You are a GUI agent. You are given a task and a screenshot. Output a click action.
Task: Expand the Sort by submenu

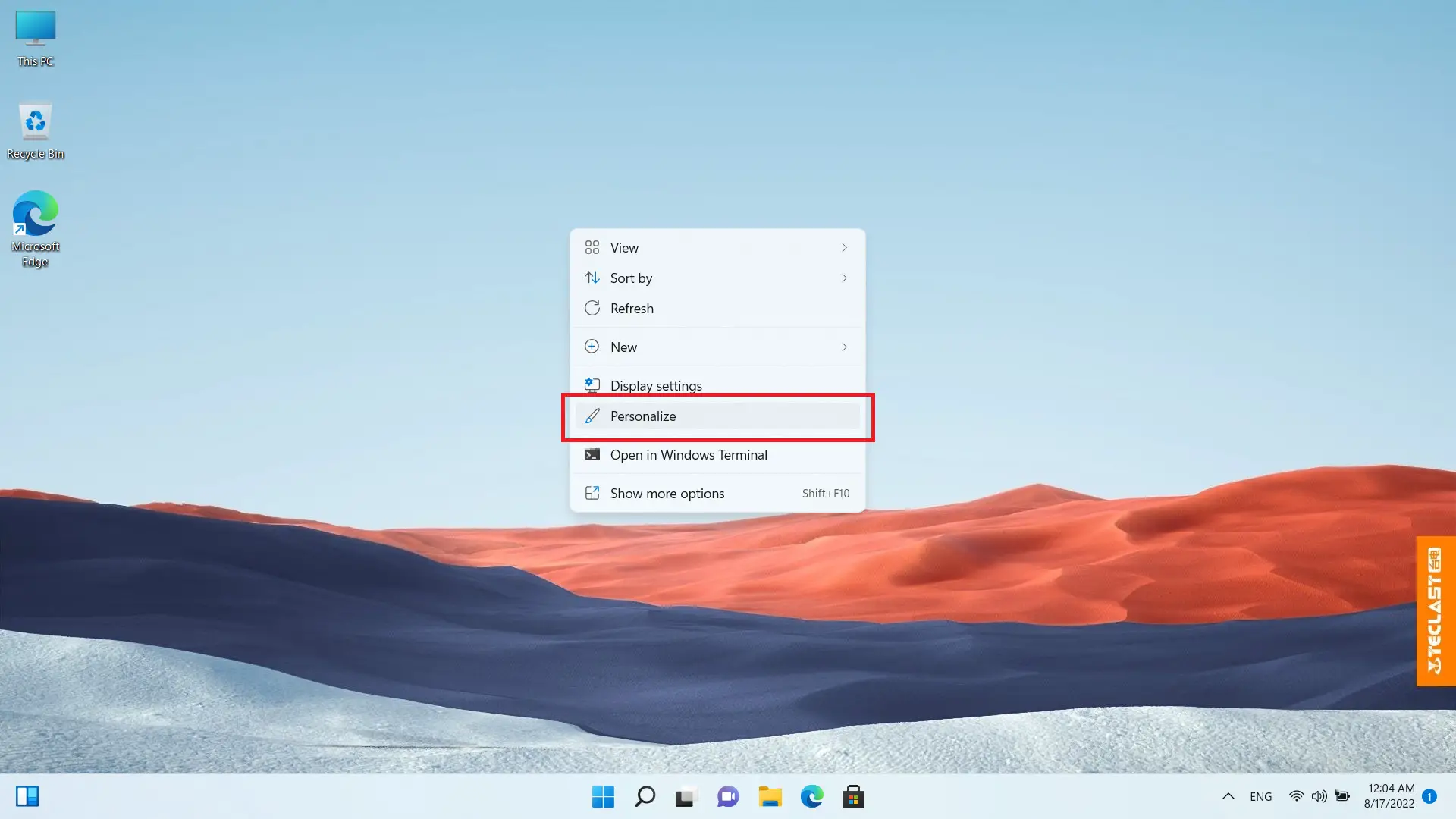pos(631,278)
